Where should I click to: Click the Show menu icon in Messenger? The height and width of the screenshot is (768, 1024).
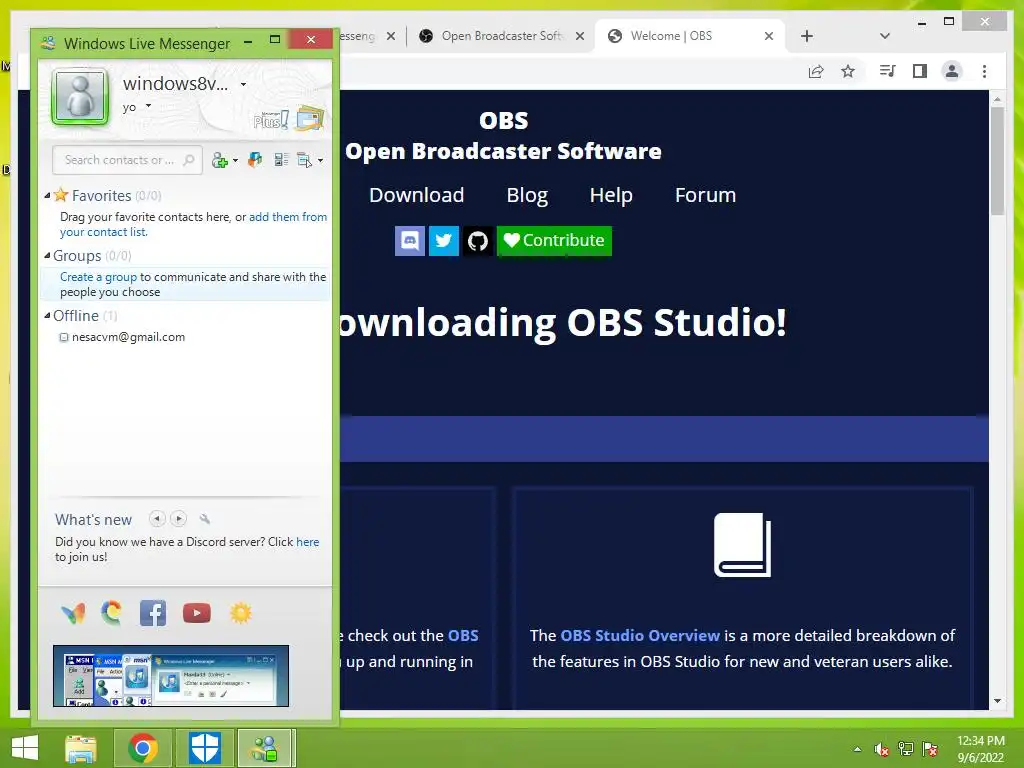(304, 160)
